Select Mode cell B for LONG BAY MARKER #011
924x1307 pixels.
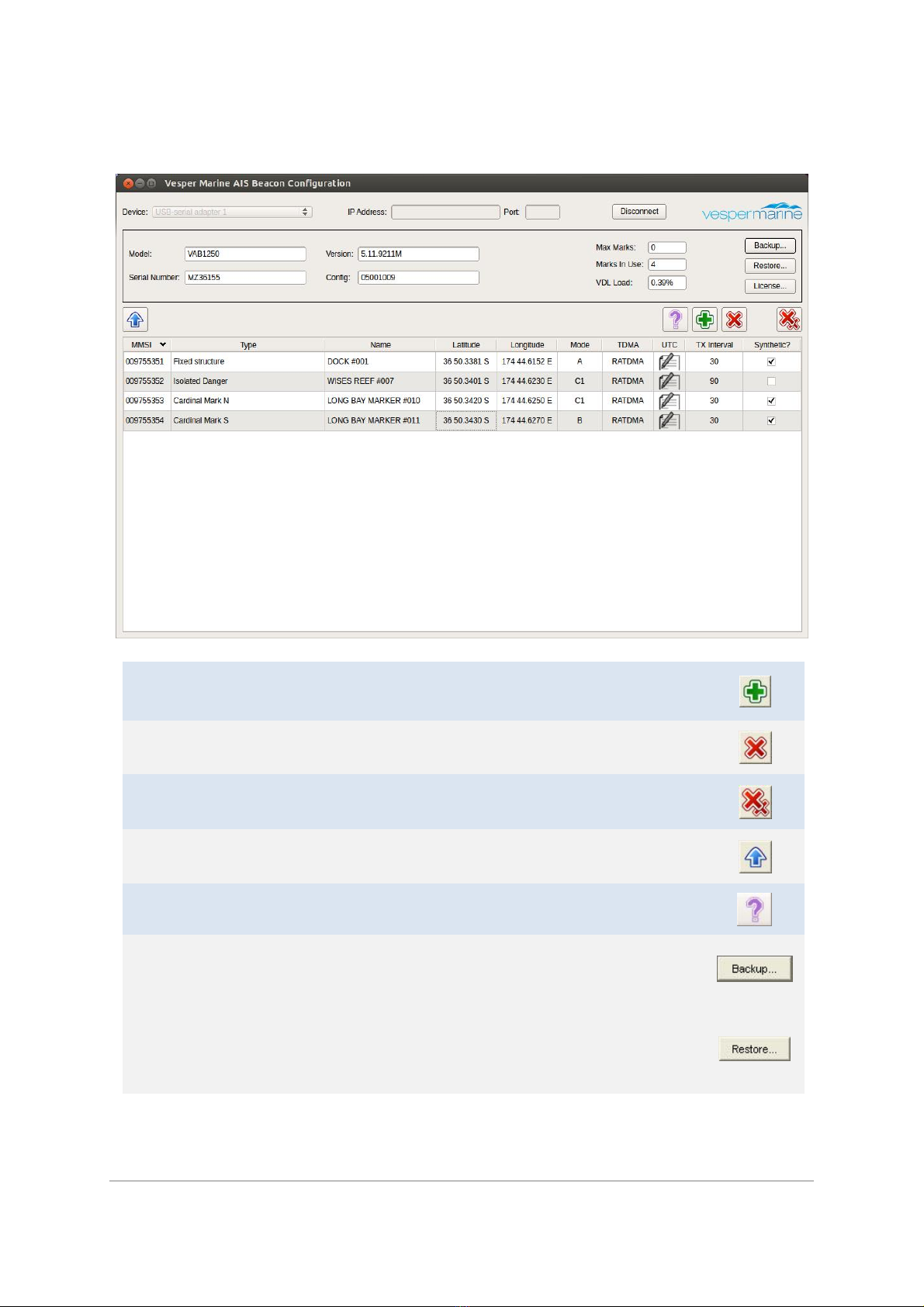(580, 420)
